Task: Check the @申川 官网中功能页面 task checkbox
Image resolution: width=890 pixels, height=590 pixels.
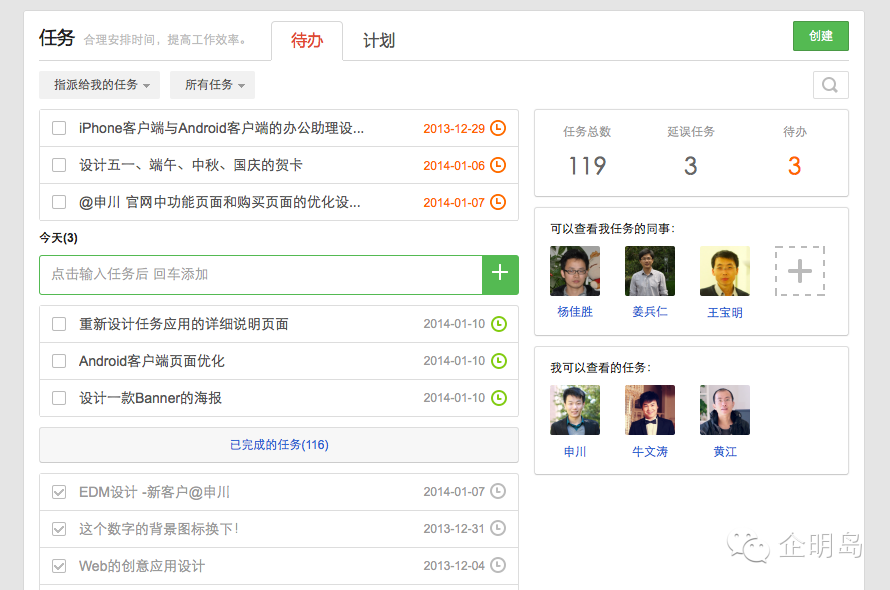Action: (x=59, y=202)
